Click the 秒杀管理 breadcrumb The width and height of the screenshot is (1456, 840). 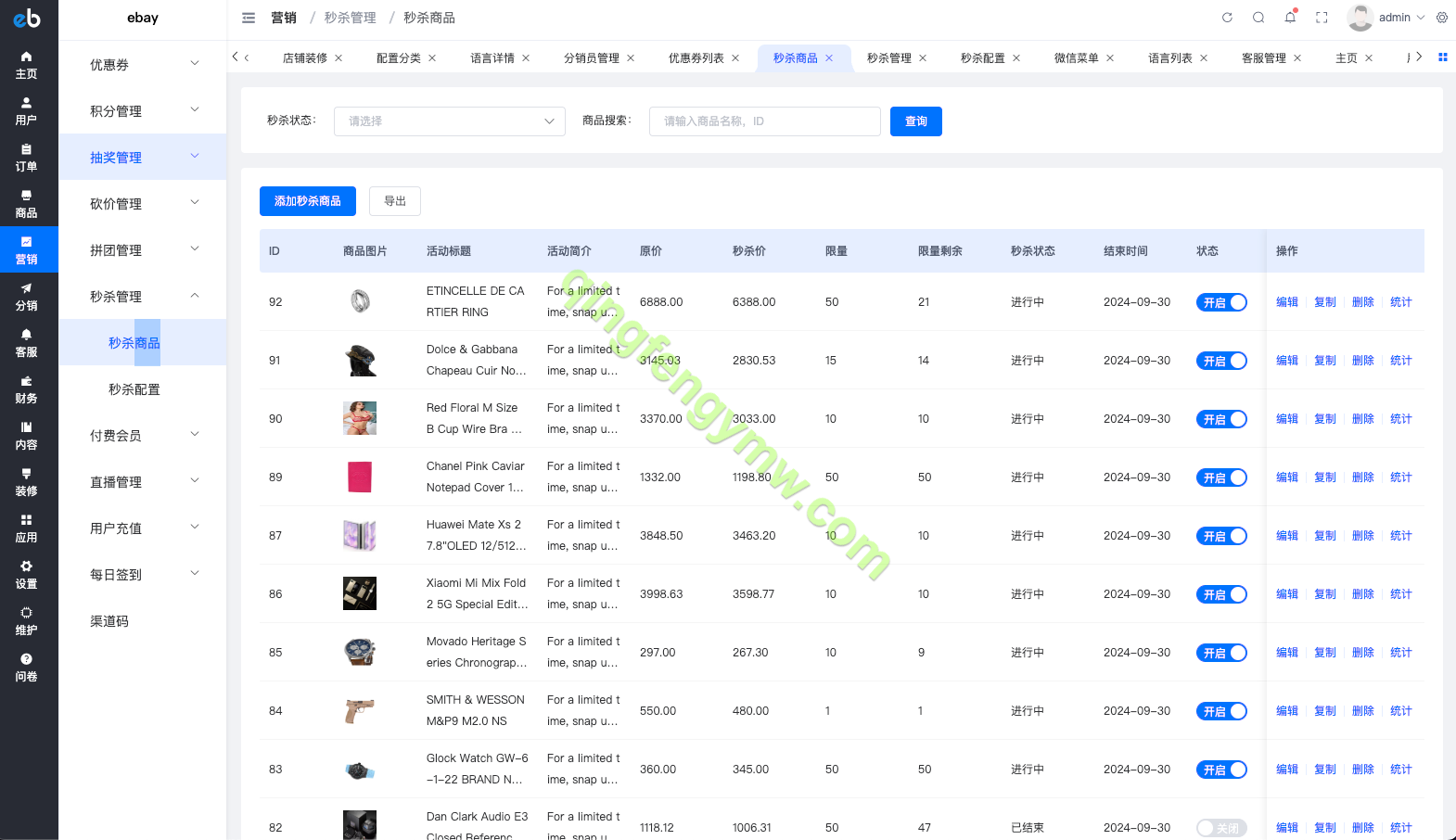point(351,18)
